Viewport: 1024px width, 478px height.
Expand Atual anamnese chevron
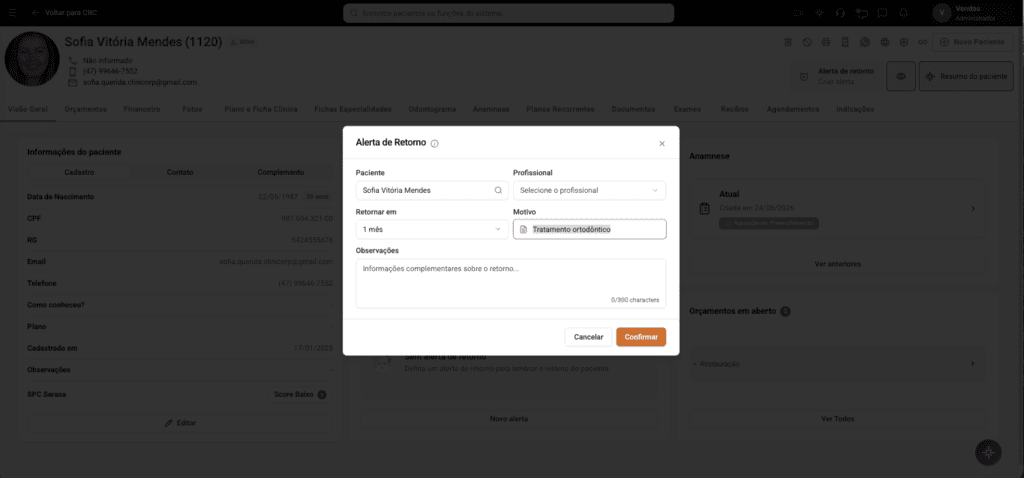coord(973,209)
